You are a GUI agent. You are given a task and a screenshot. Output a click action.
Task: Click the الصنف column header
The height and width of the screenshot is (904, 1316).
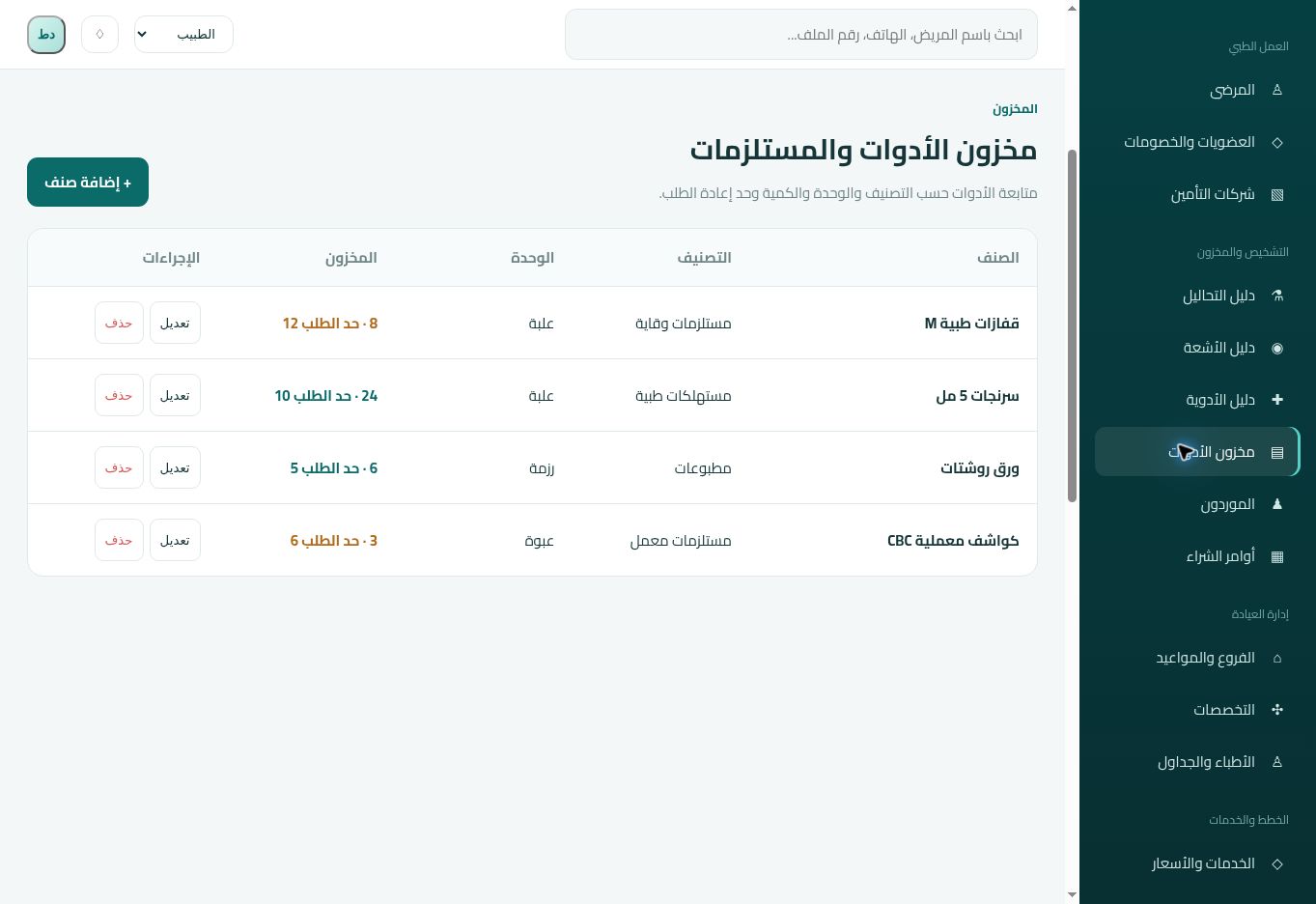(x=998, y=258)
